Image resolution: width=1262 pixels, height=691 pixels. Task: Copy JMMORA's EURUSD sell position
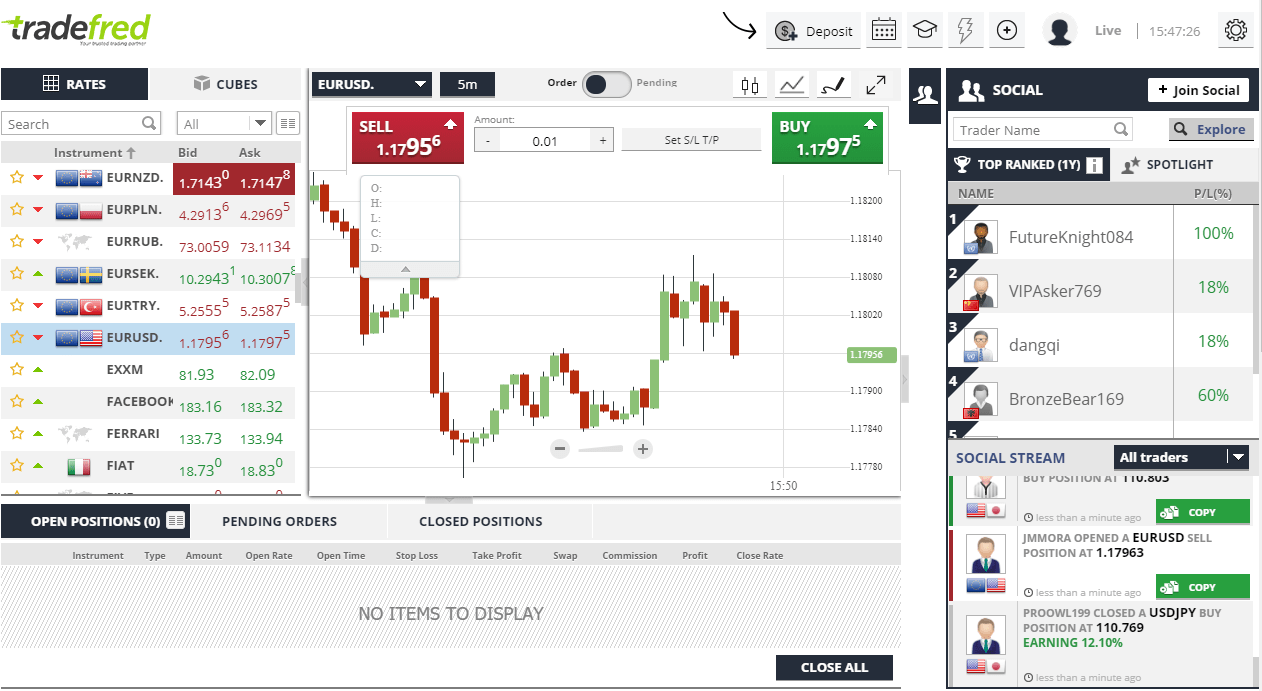(1203, 587)
